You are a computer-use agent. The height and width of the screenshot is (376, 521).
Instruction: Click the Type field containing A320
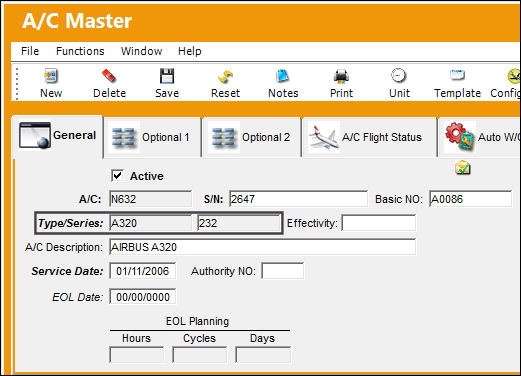pos(150,223)
